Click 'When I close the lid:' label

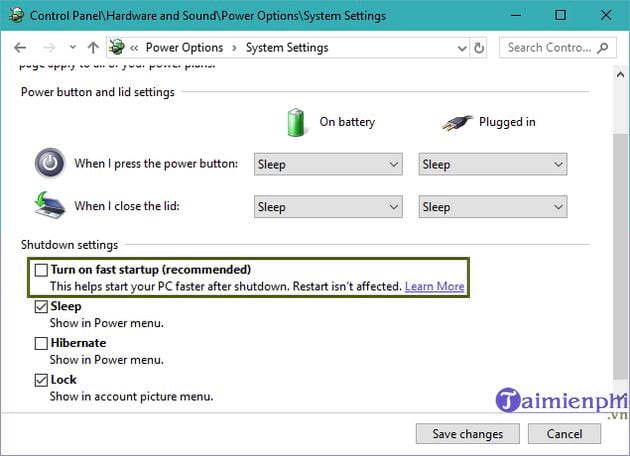coord(127,206)
